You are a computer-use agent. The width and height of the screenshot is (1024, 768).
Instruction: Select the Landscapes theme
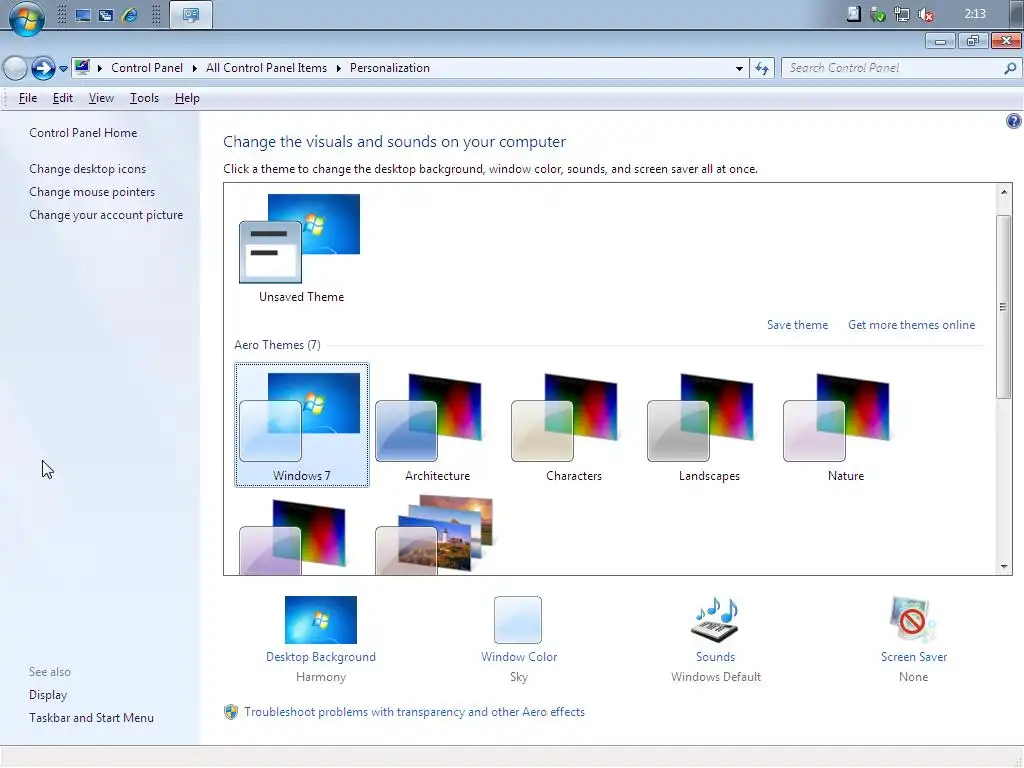click(x=709, y=425)
